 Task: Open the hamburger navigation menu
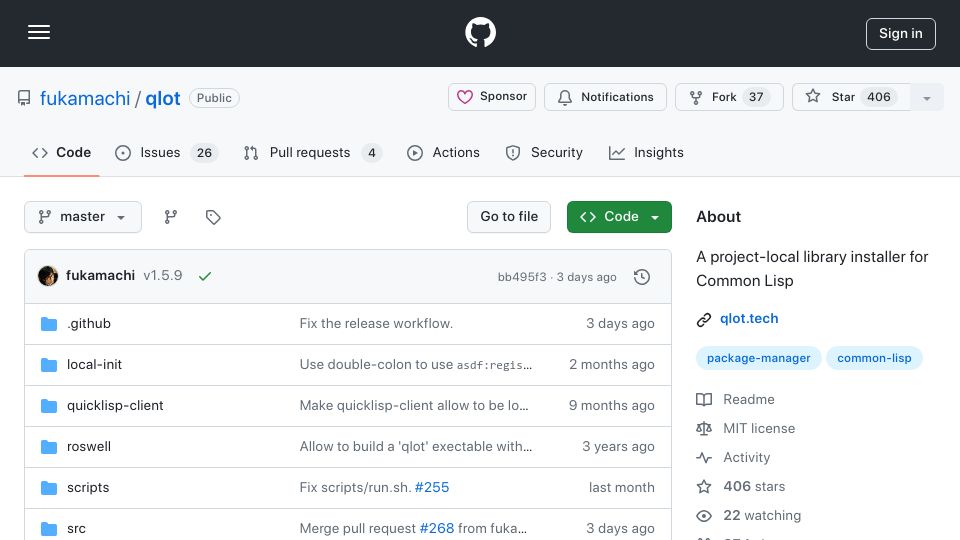(x=39, y=32)
